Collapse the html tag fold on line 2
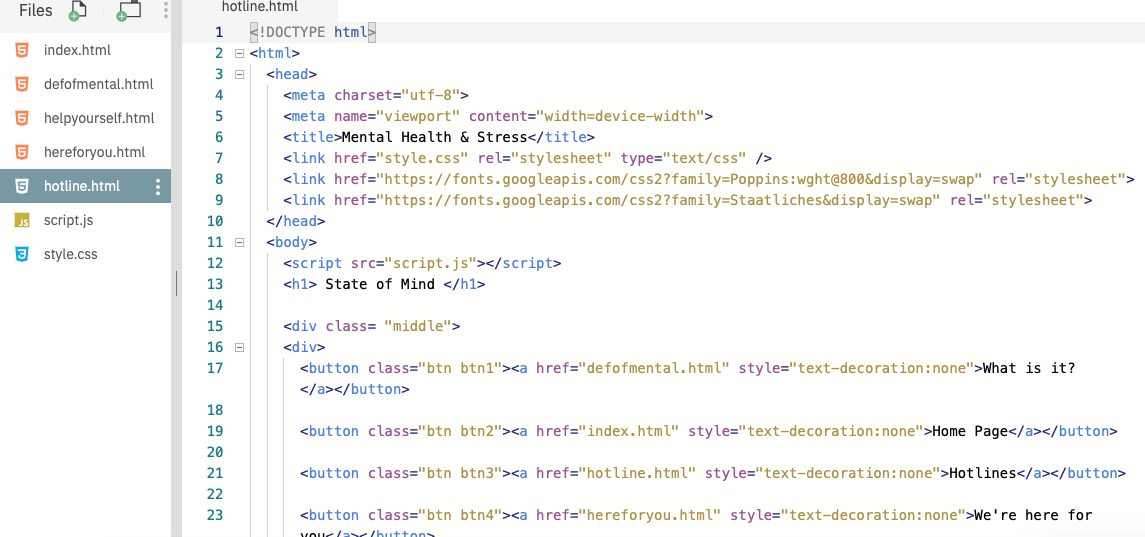The image size is (1145, 537). click(238, 53)
